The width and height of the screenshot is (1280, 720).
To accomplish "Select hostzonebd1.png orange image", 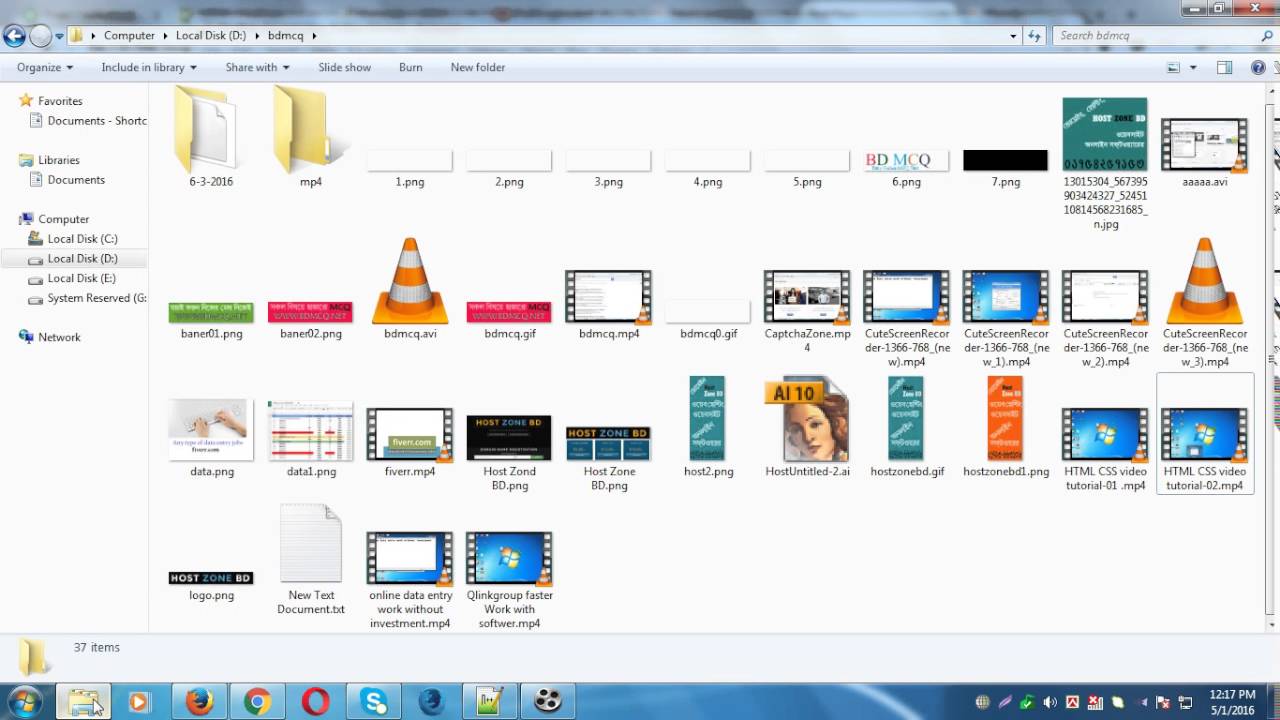I will point(1006,427).
